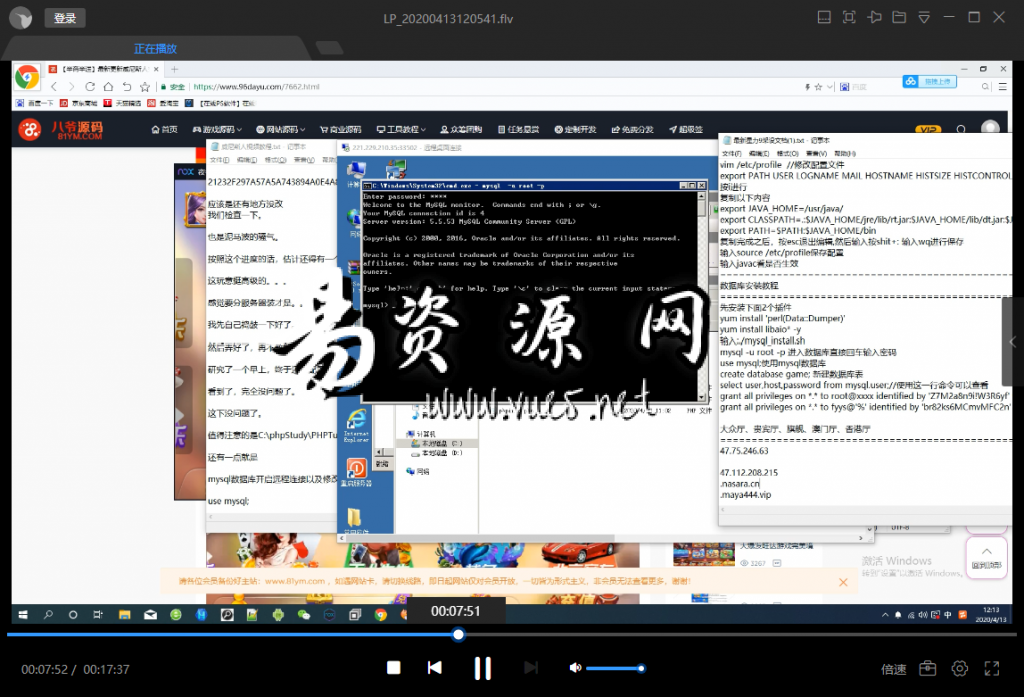
Task: Click the browser undo close-tab icon
Action: 127,87
